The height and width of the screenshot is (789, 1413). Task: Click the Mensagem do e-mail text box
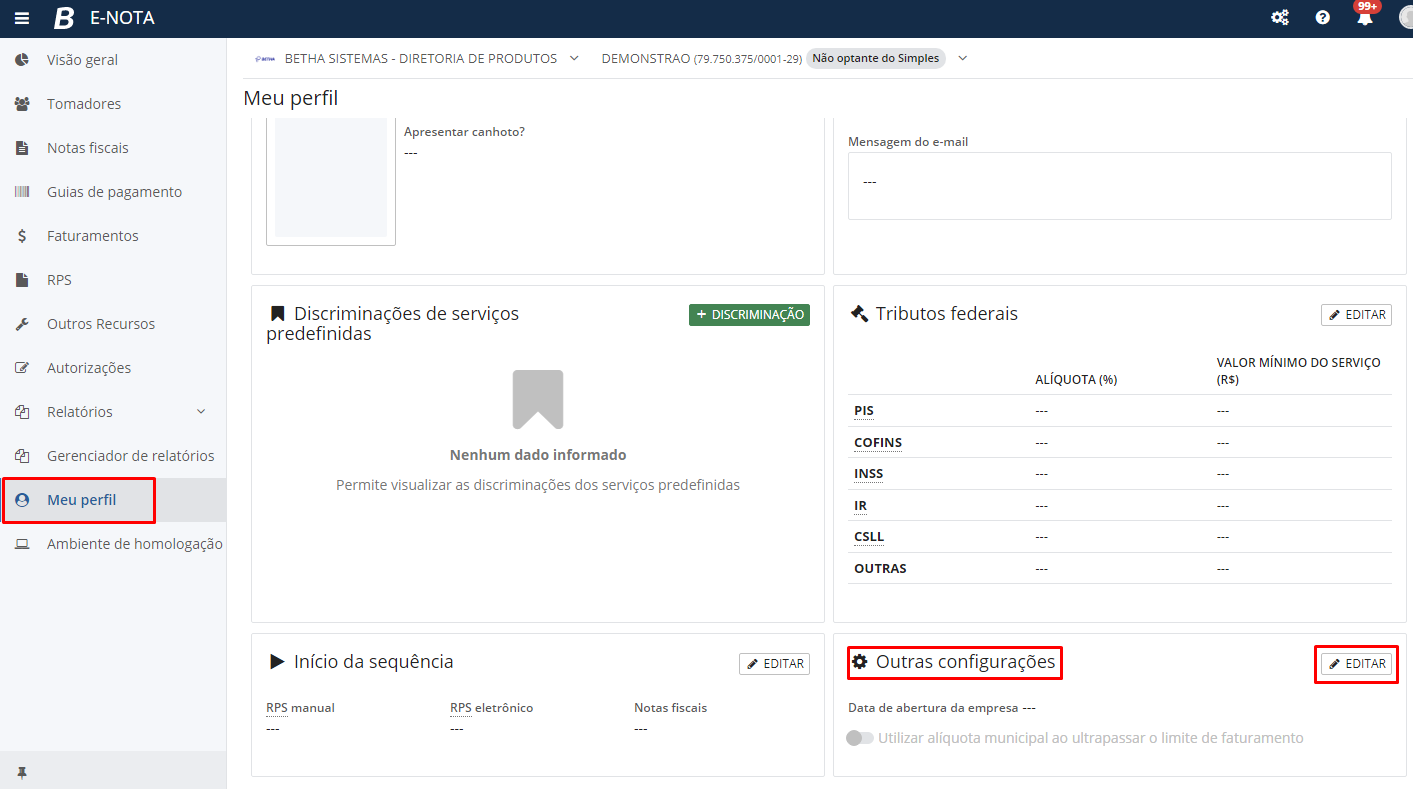(1119, 186)
